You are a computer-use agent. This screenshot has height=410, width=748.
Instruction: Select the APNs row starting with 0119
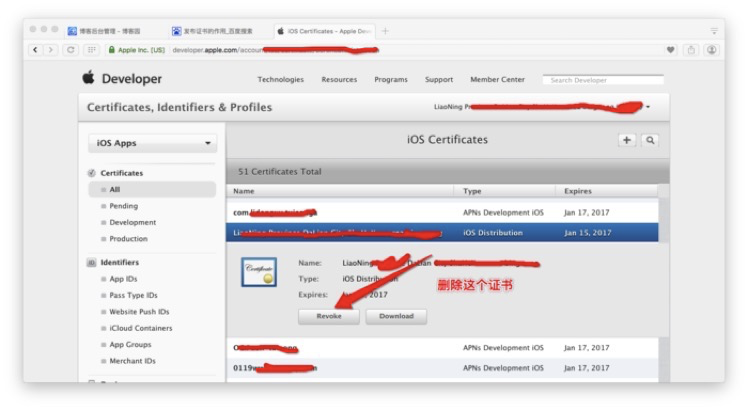[442, 368]
